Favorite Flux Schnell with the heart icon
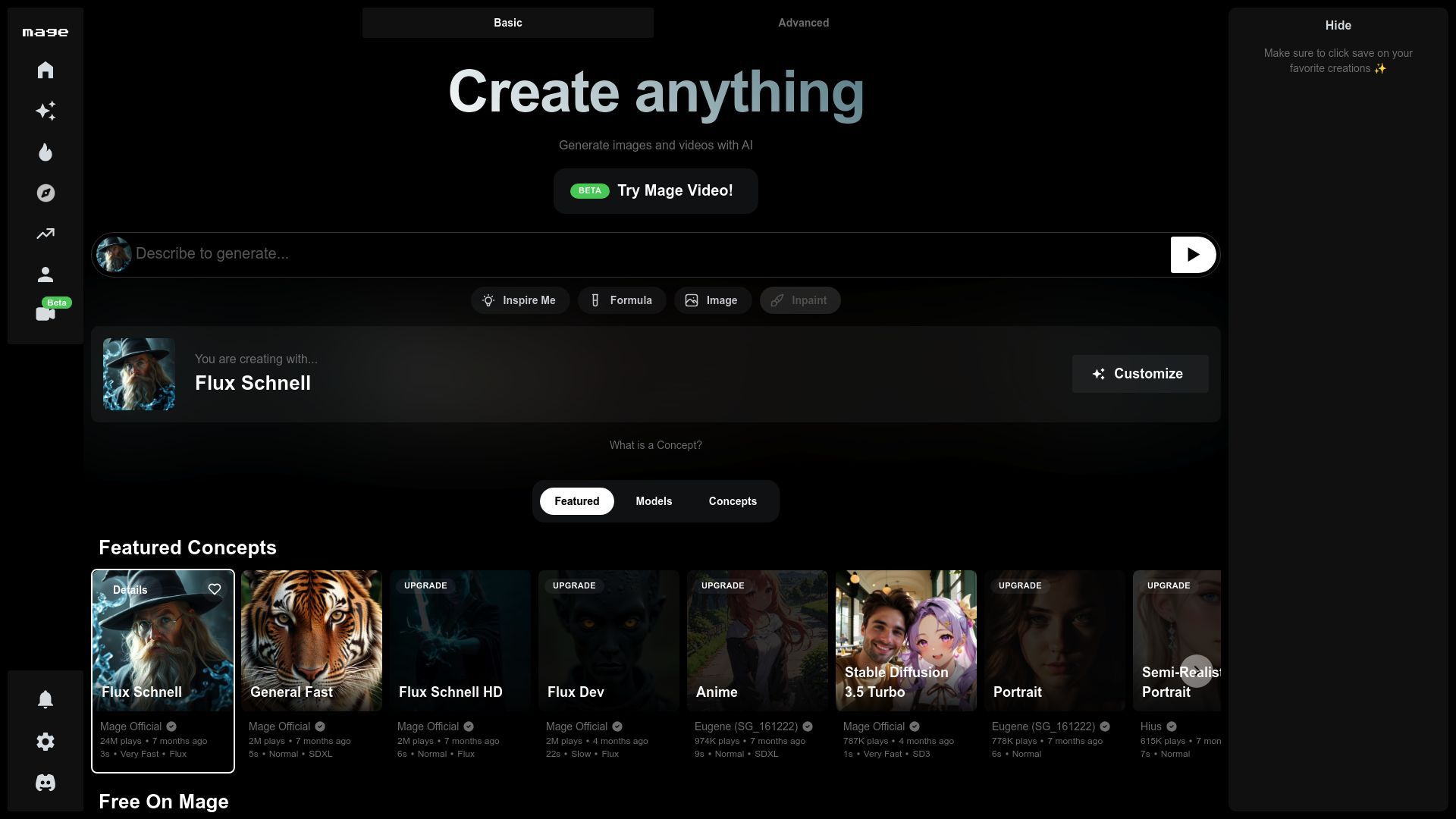1456x819 pixels. [215, 589]
